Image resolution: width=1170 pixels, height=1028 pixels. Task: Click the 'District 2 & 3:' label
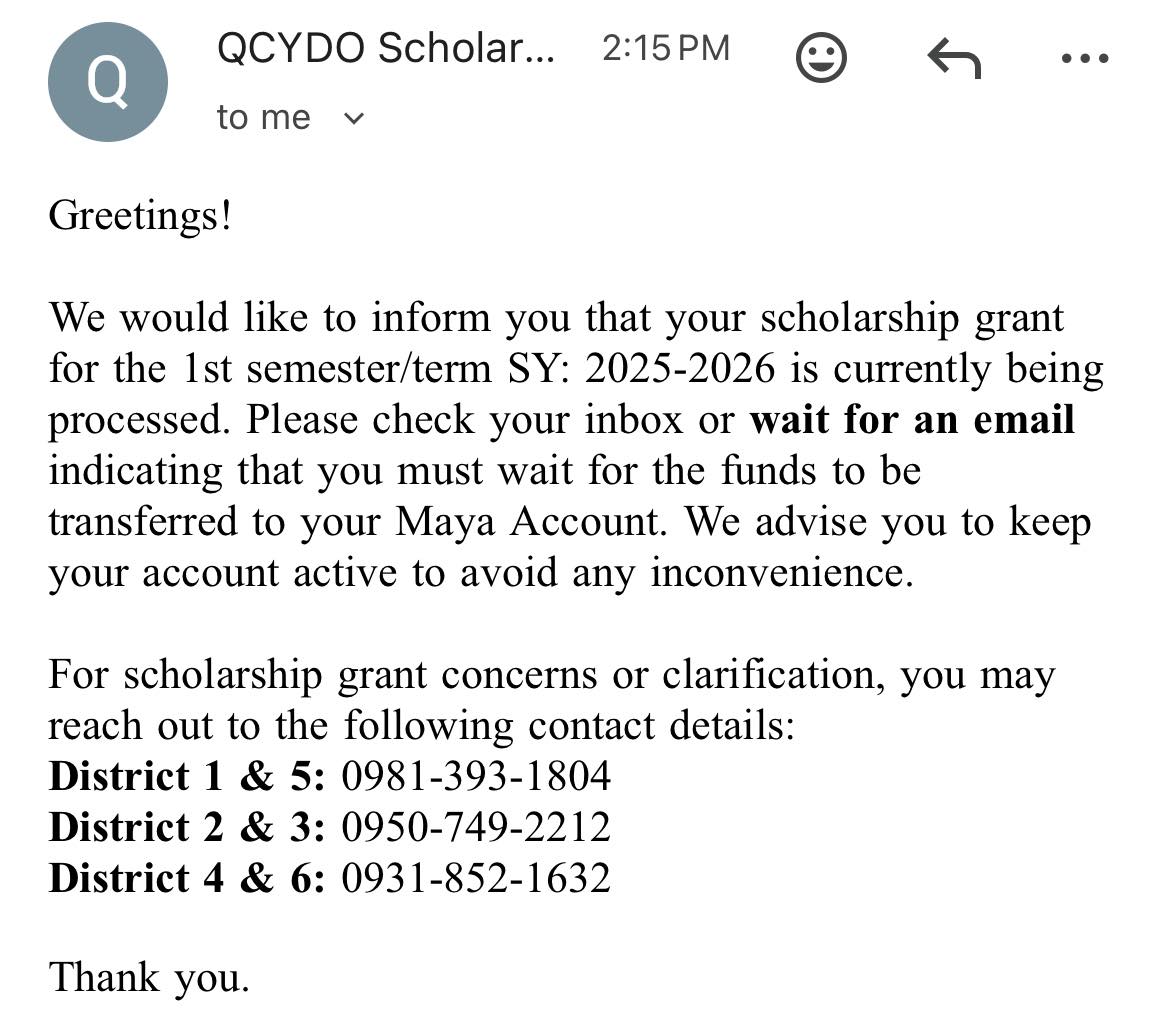pyautogui.click(x=187, y=827)
